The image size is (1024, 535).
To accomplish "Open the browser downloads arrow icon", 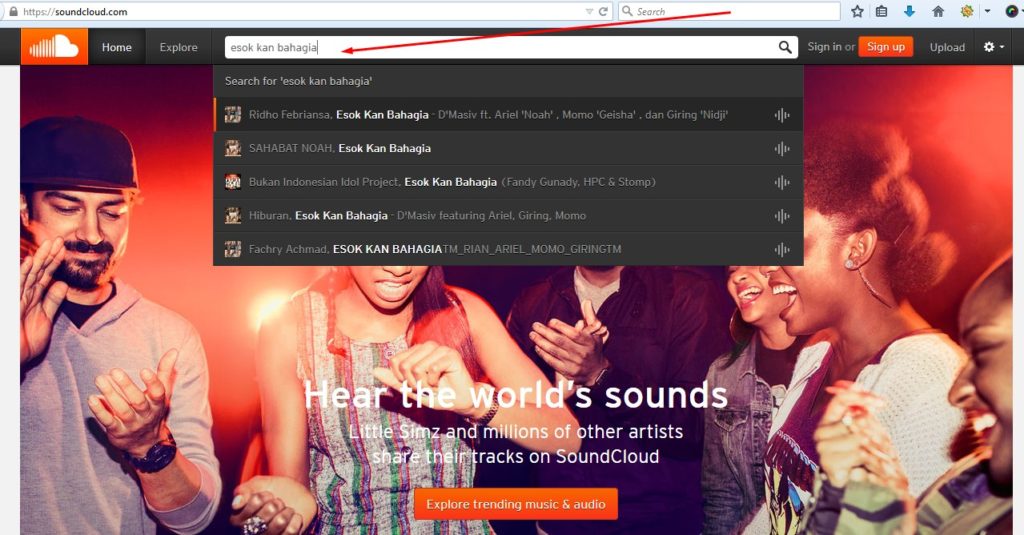I will pyautogui.click(x=909, y=11).
